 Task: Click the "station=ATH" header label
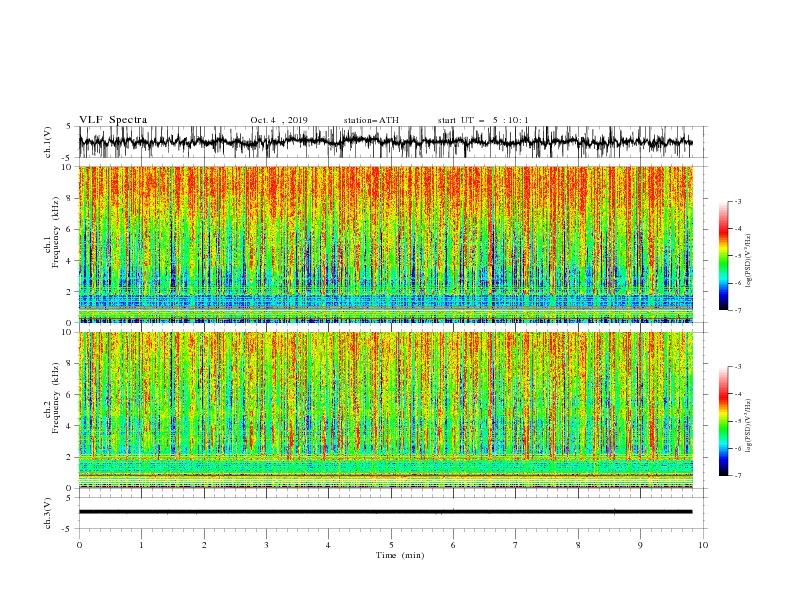[371, 120]
